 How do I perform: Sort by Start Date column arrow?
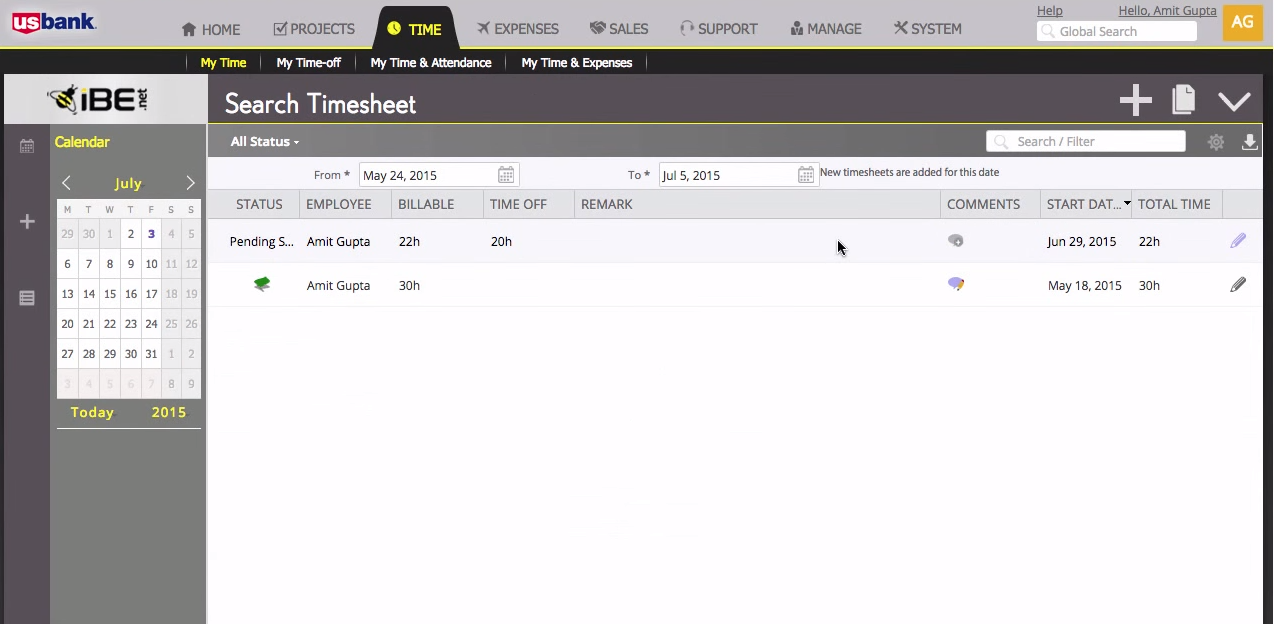1127,204
